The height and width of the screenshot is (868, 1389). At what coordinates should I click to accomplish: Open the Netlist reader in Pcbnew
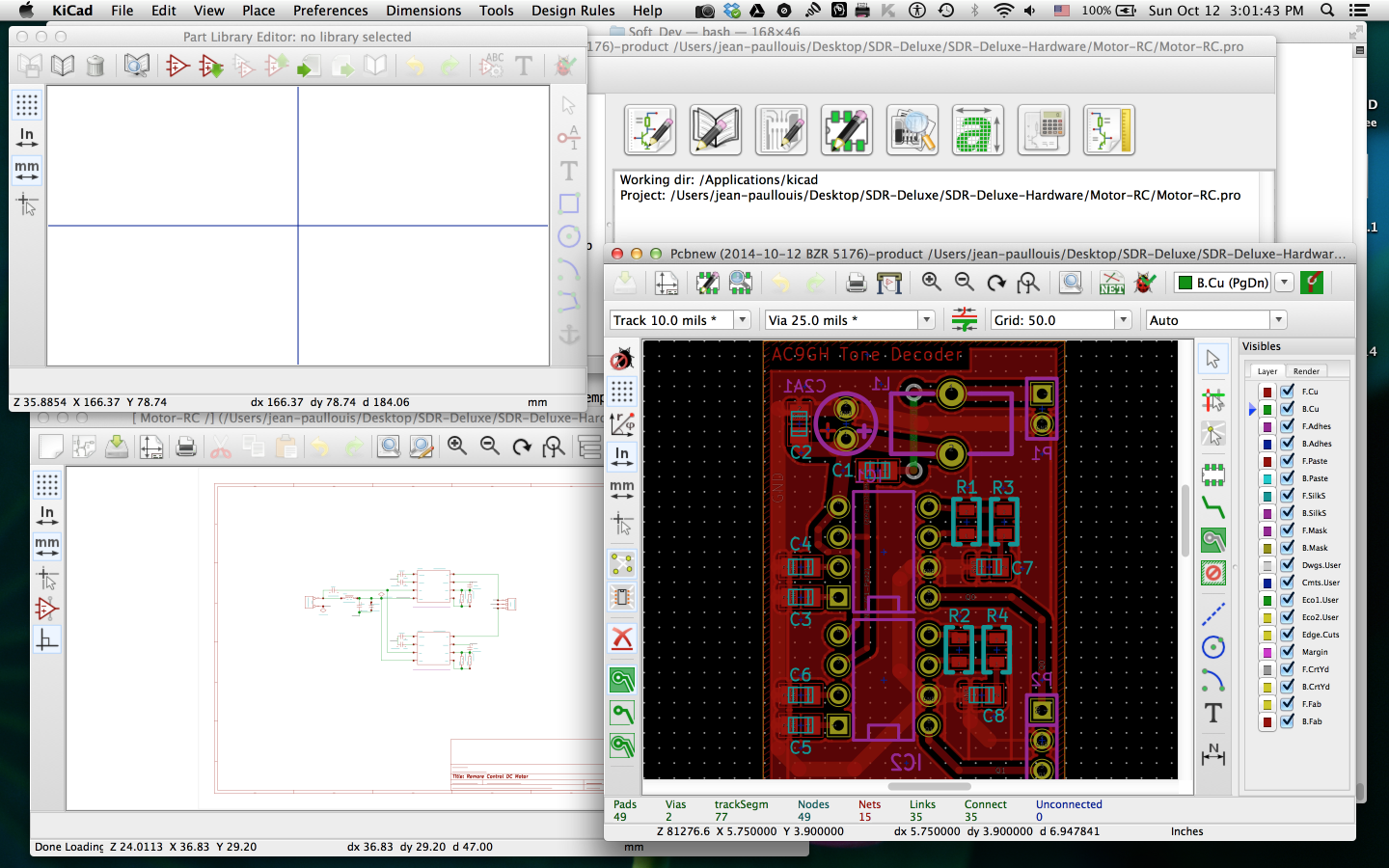(1111, 283)
